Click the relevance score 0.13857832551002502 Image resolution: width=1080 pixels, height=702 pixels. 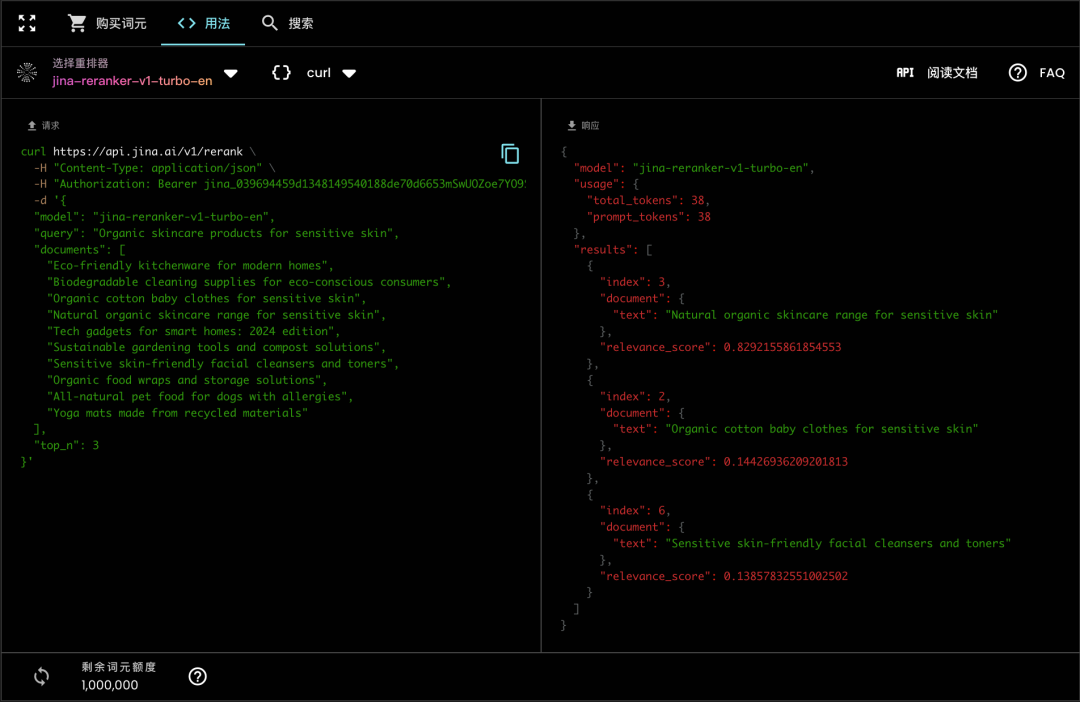point(786,577)
